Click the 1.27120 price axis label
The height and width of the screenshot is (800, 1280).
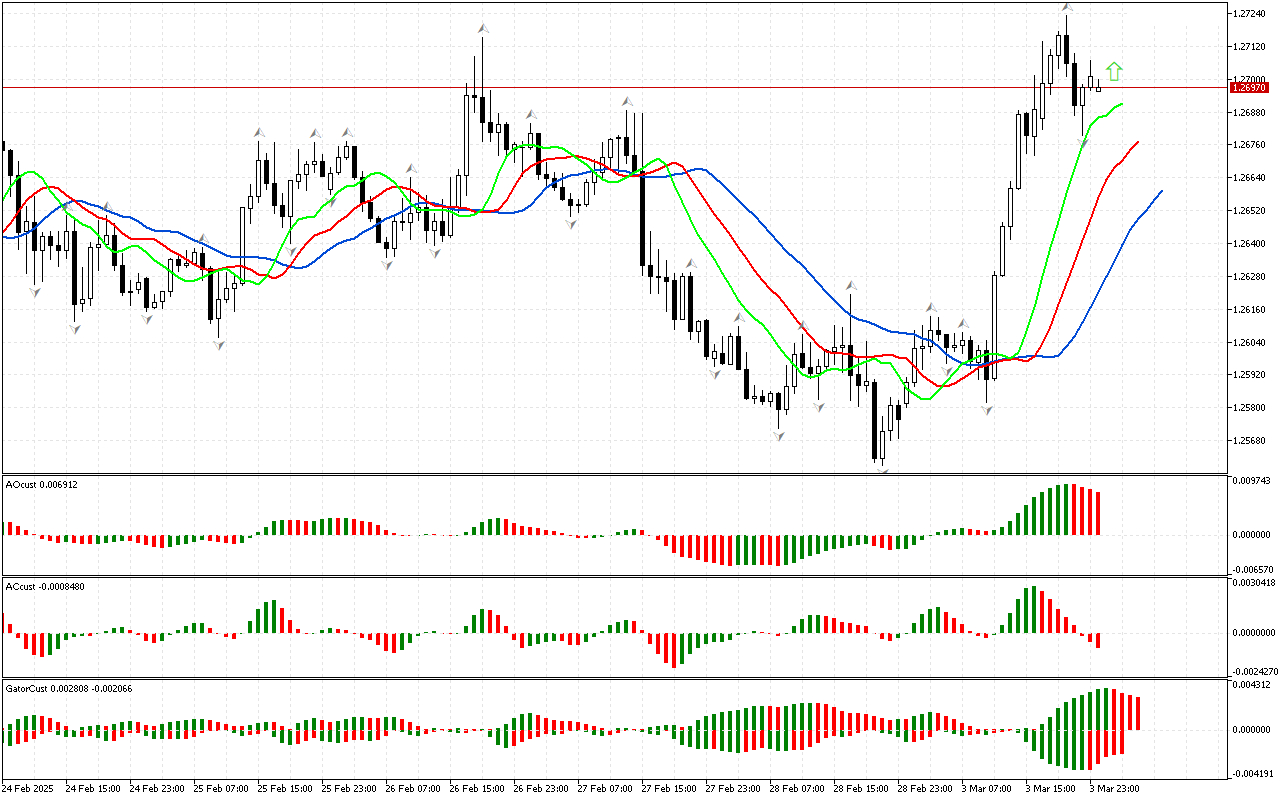pyautogui.click(x=1250, y=47)
